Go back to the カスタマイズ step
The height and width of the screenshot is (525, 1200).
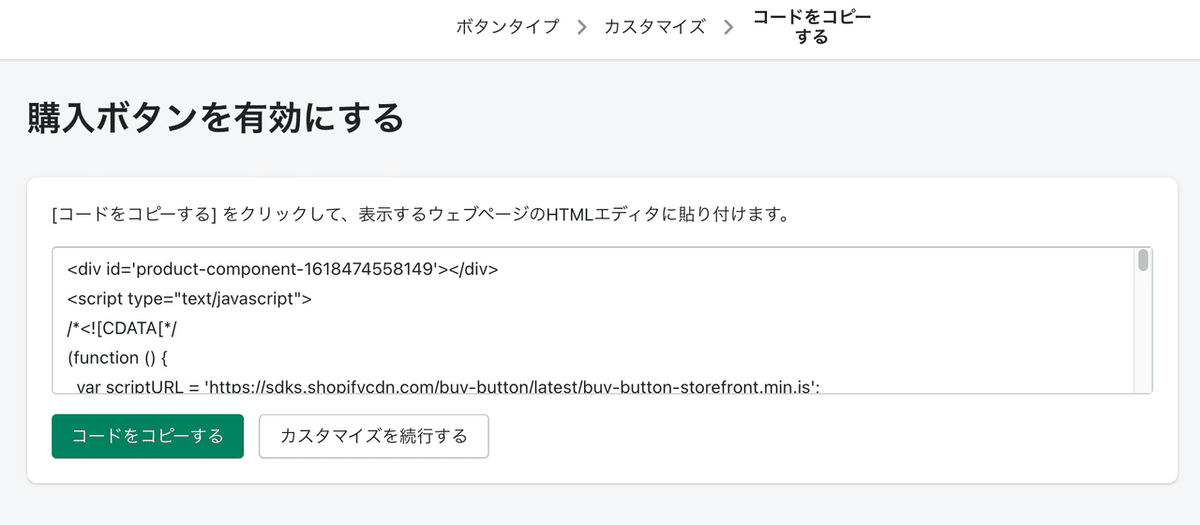pyautogui.click(x=654, y=27)
